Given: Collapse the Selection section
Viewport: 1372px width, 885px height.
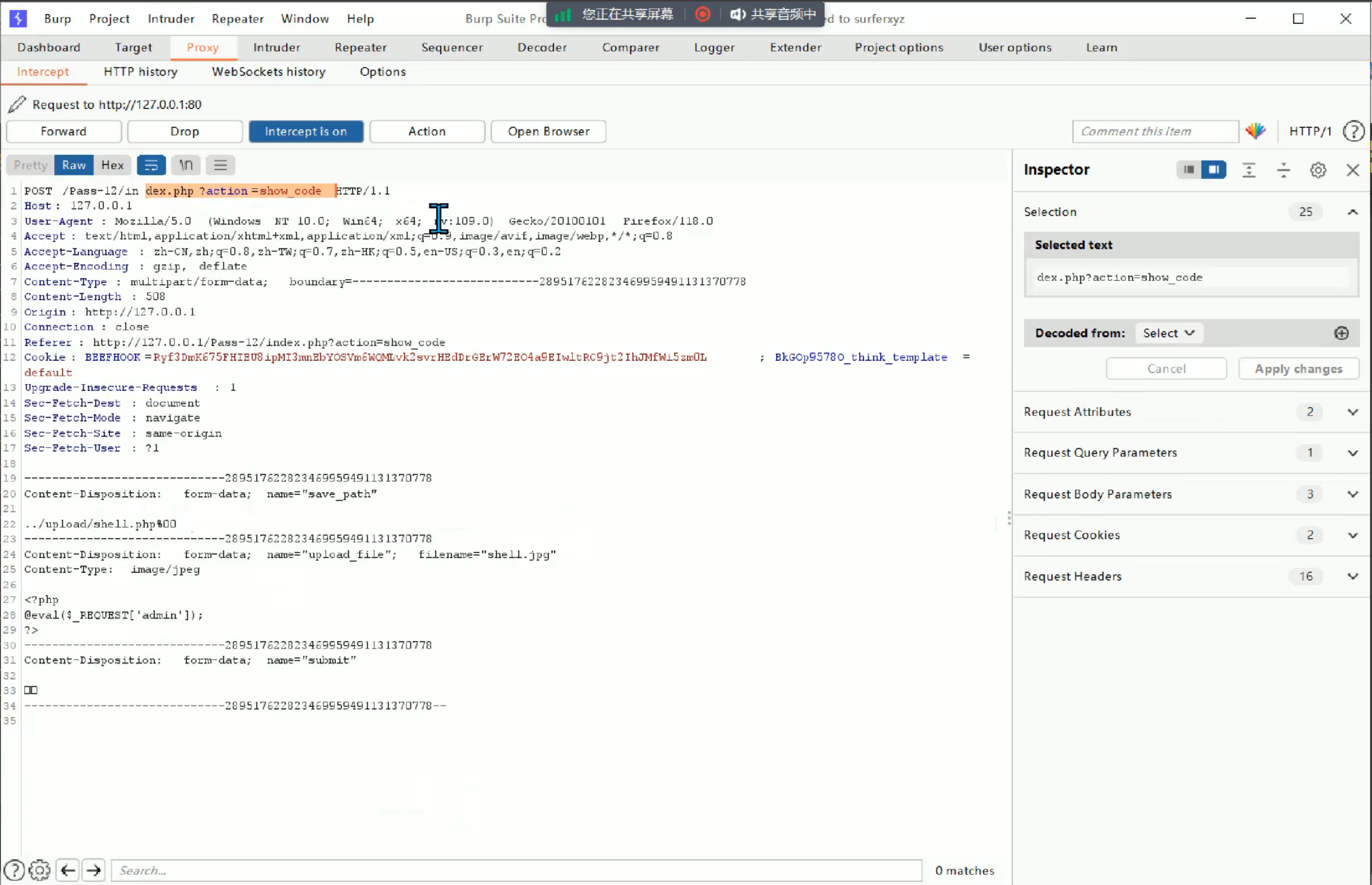Looking at the screenshot, I should (1352, 212).
